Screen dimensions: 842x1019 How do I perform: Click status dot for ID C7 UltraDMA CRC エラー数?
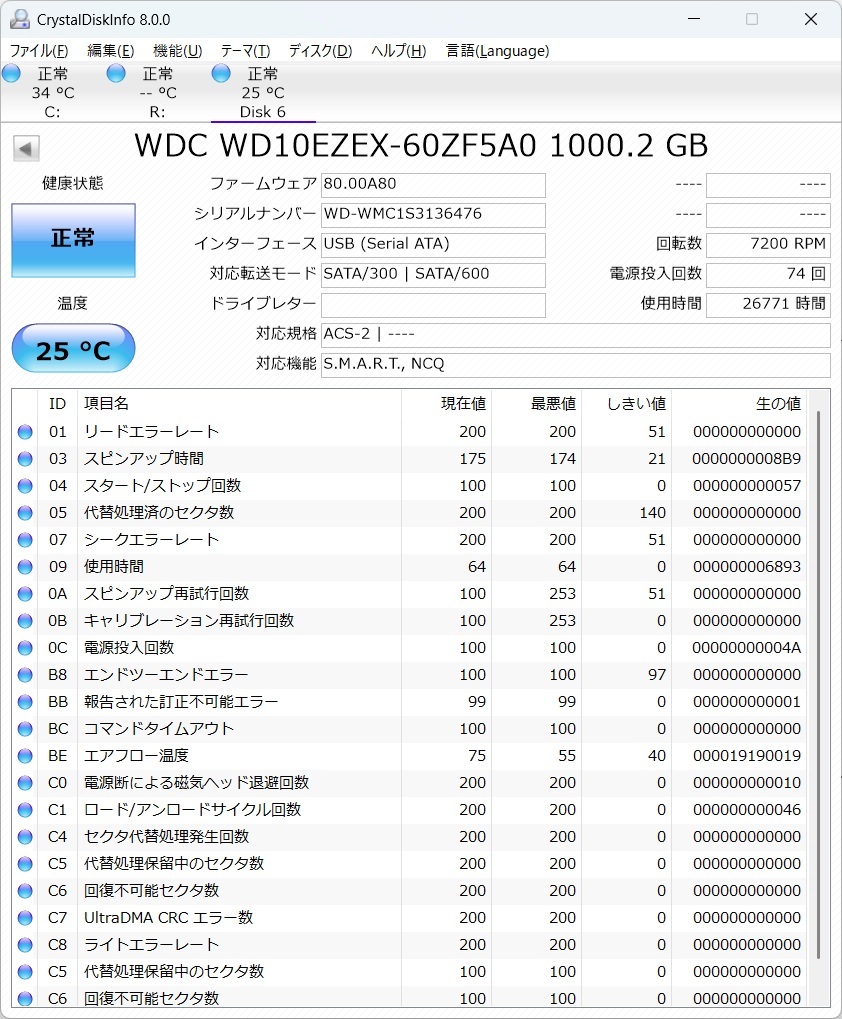point(25,918)
